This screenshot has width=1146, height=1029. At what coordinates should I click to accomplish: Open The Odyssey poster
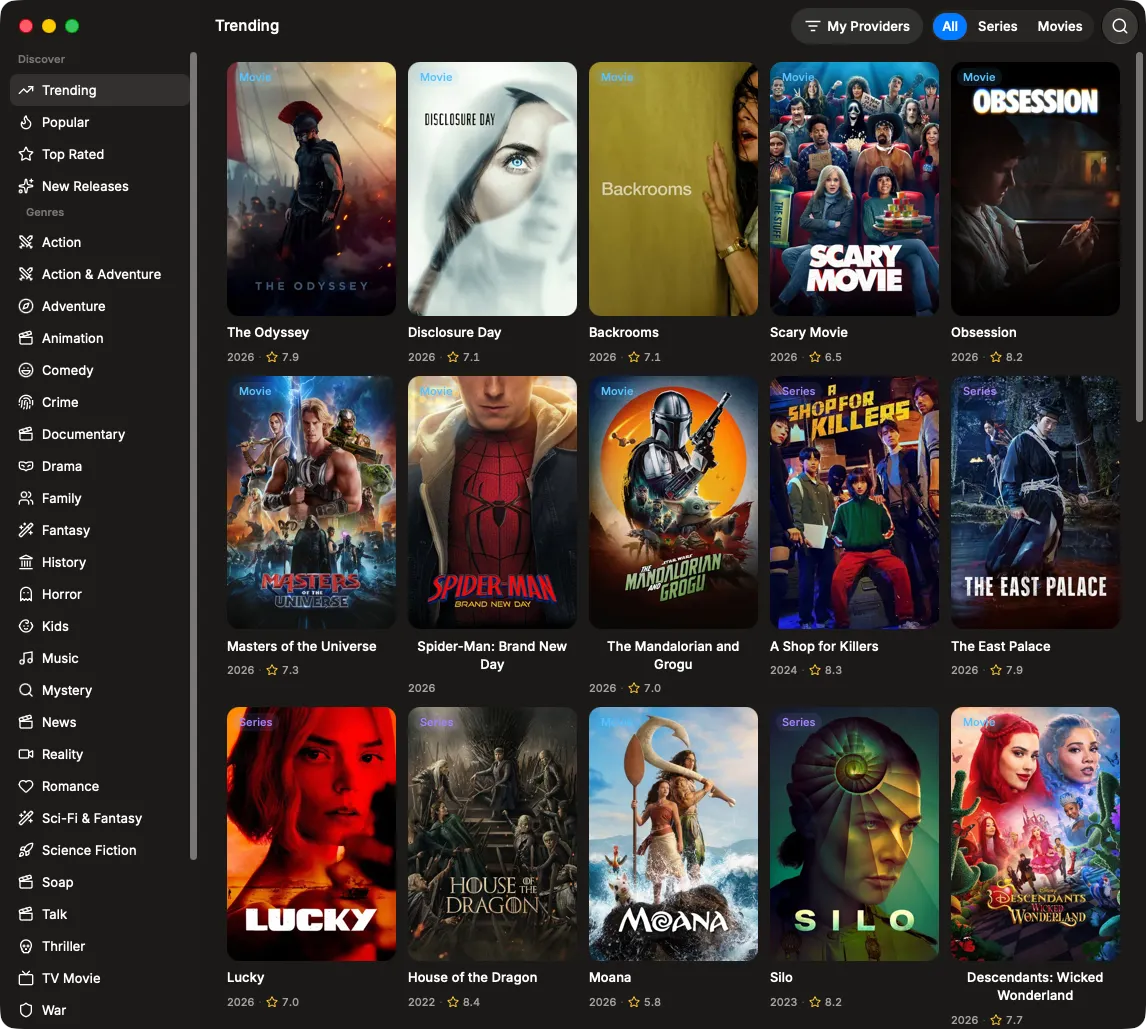(311, 189)
